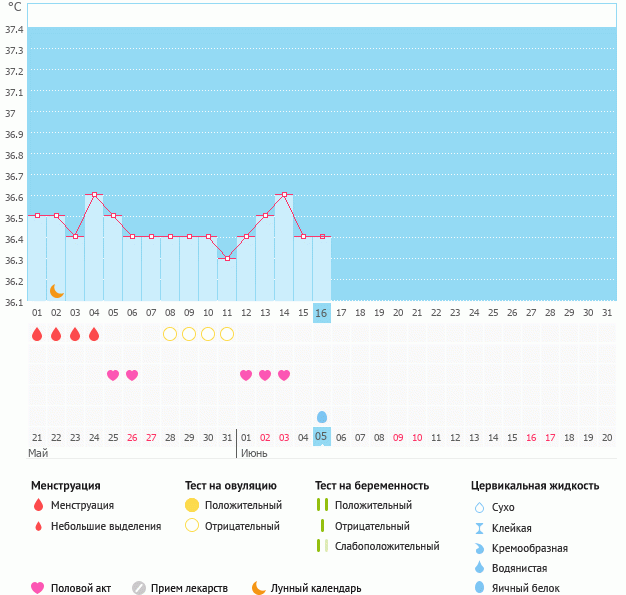Click the negative ovulation circle under day 11
626x595 pixels.
coord(227,334)
